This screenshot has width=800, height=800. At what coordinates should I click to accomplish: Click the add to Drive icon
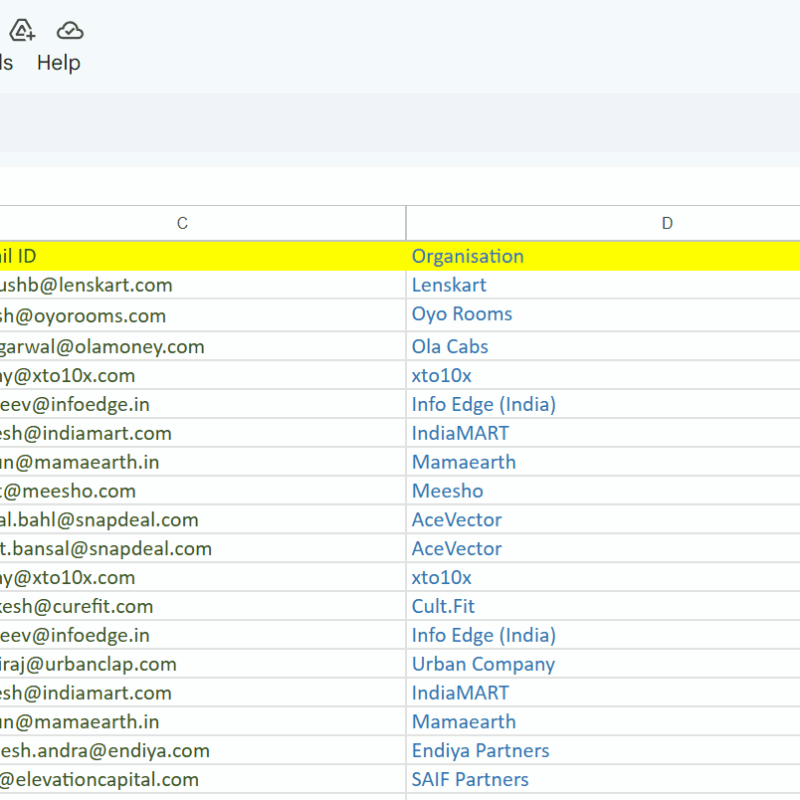[x=22, y=30]
